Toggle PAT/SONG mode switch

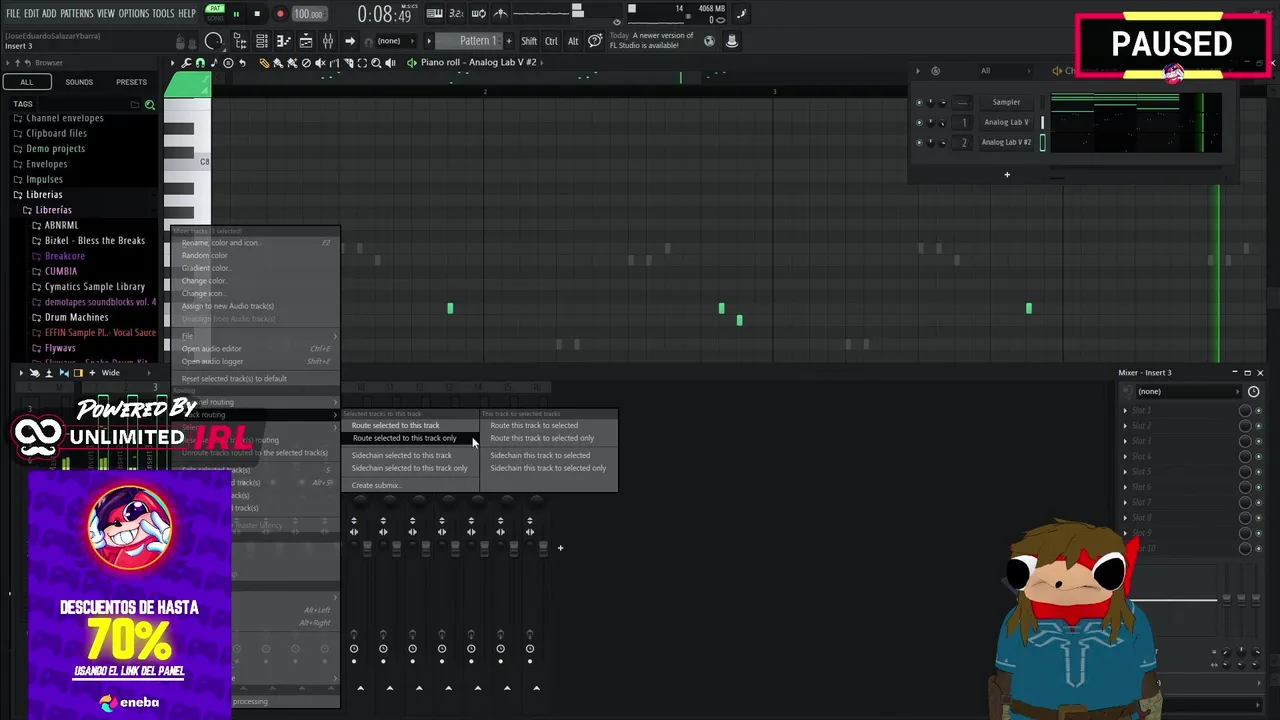click(x=215, y=13)
